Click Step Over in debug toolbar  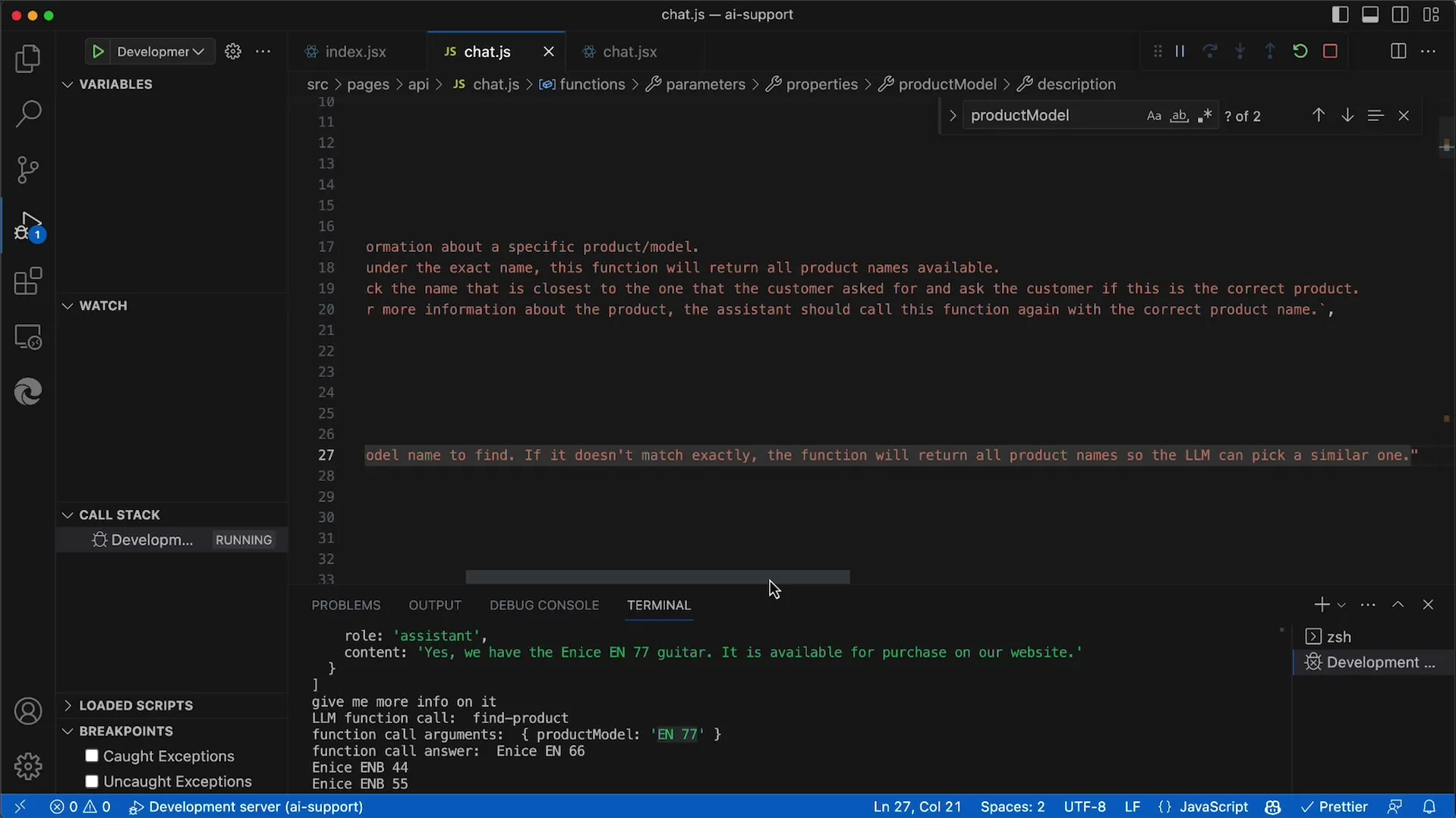pos(1210,52)
